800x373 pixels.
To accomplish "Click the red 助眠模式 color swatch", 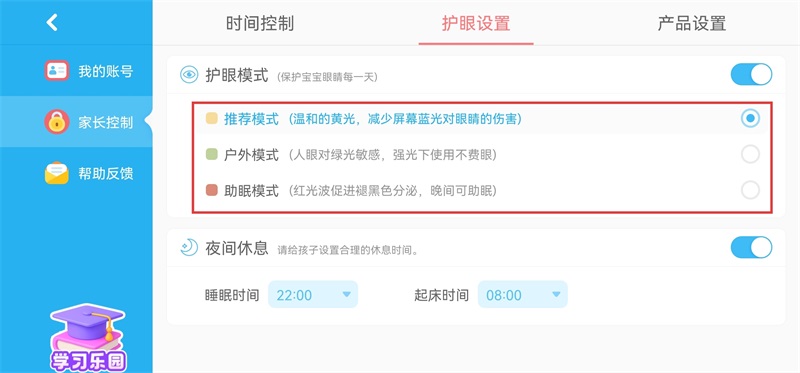I will [211, 191].
